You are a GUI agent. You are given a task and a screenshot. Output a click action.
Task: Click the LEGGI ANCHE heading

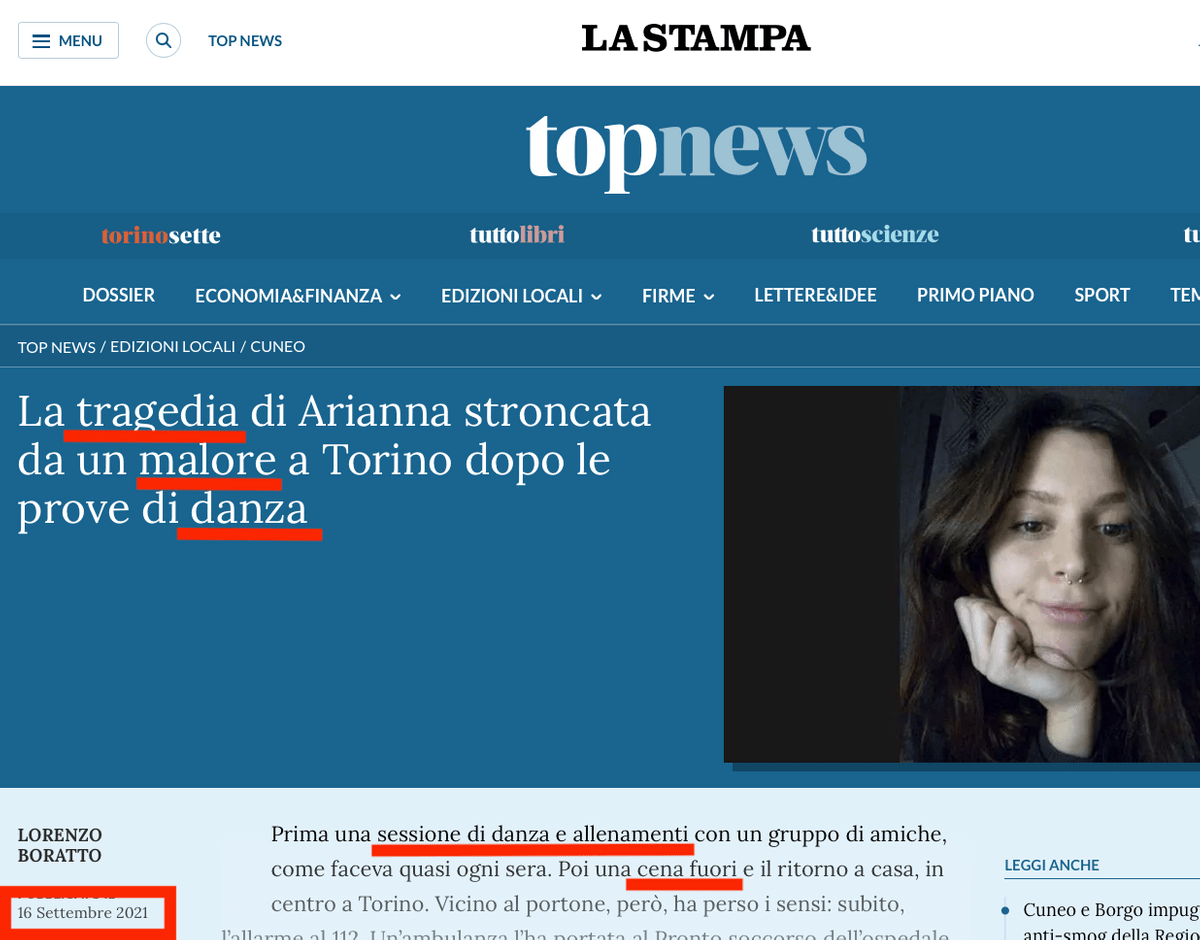pyautogui.click(x=1052, y=865)
